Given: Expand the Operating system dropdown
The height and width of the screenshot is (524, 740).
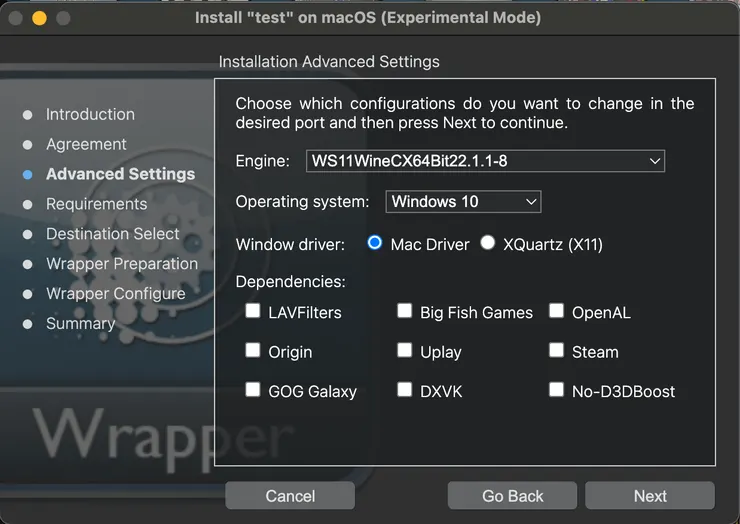Looking at the screenshot, I should 463,202.
